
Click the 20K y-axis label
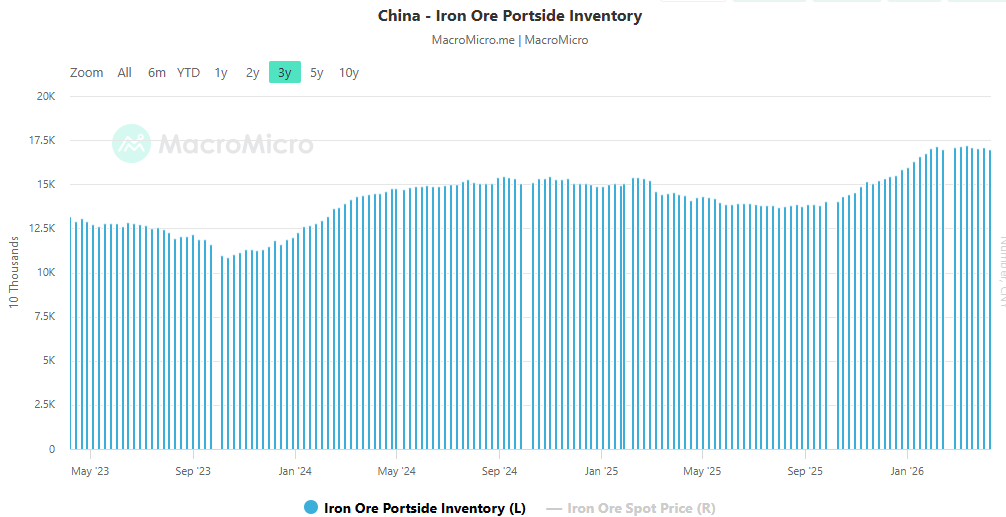point(46,96)
